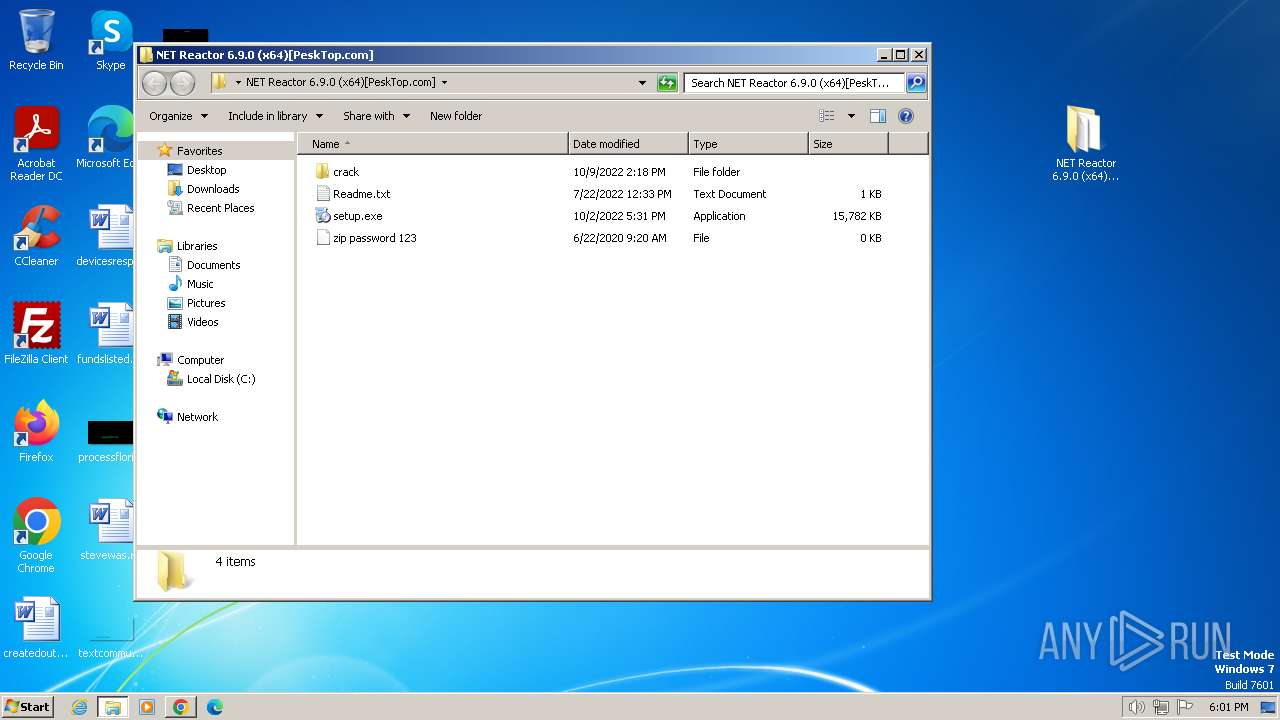Image resolution: width=1280 pixels, height=720 pixels.
Task: Open Downloads in navigation pane
Action: pyautogui.click(x=213, y=189)
